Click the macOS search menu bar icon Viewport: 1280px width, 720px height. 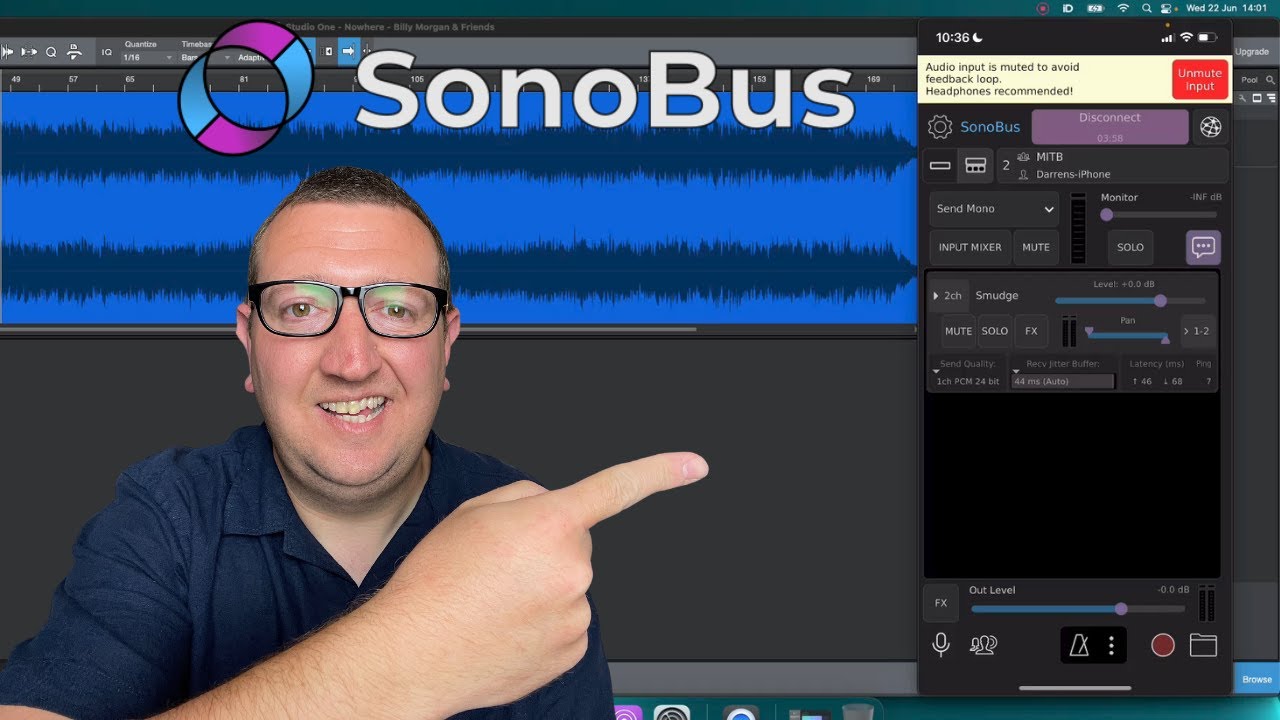[1148, 8]
